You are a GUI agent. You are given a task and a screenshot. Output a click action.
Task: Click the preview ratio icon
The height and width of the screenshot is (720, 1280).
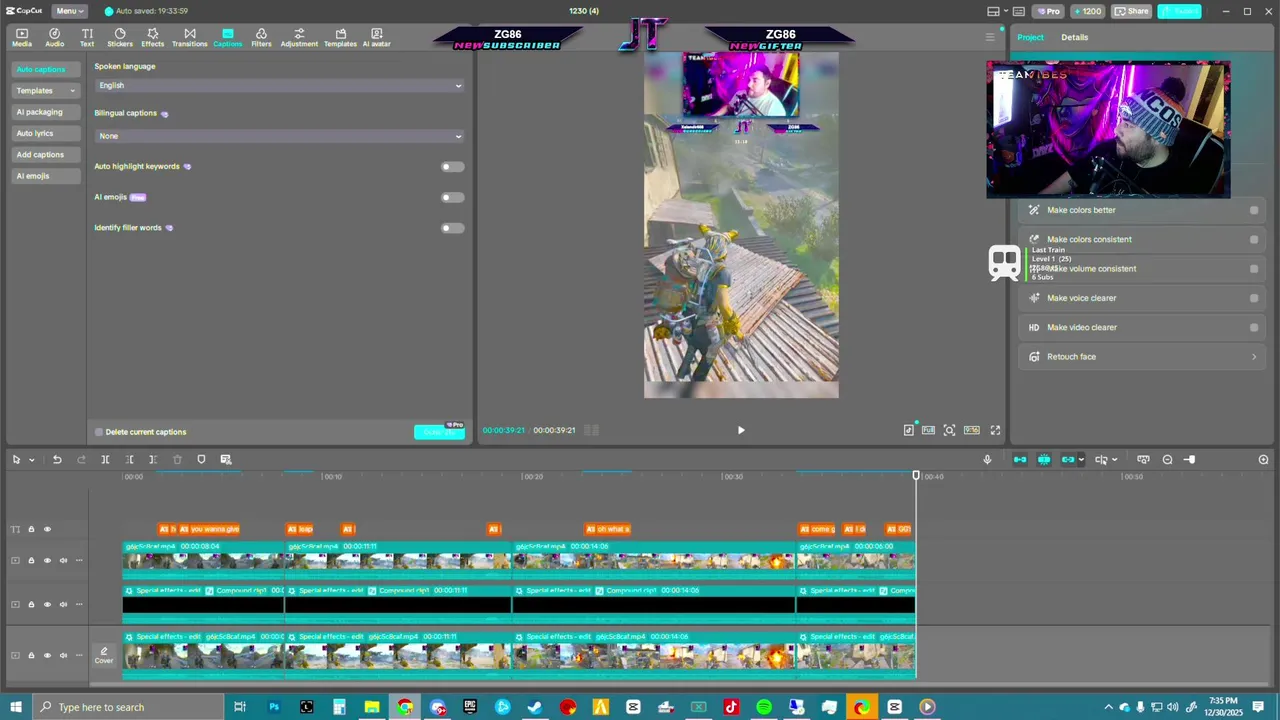pyautogui.click(x=971, y=430)
